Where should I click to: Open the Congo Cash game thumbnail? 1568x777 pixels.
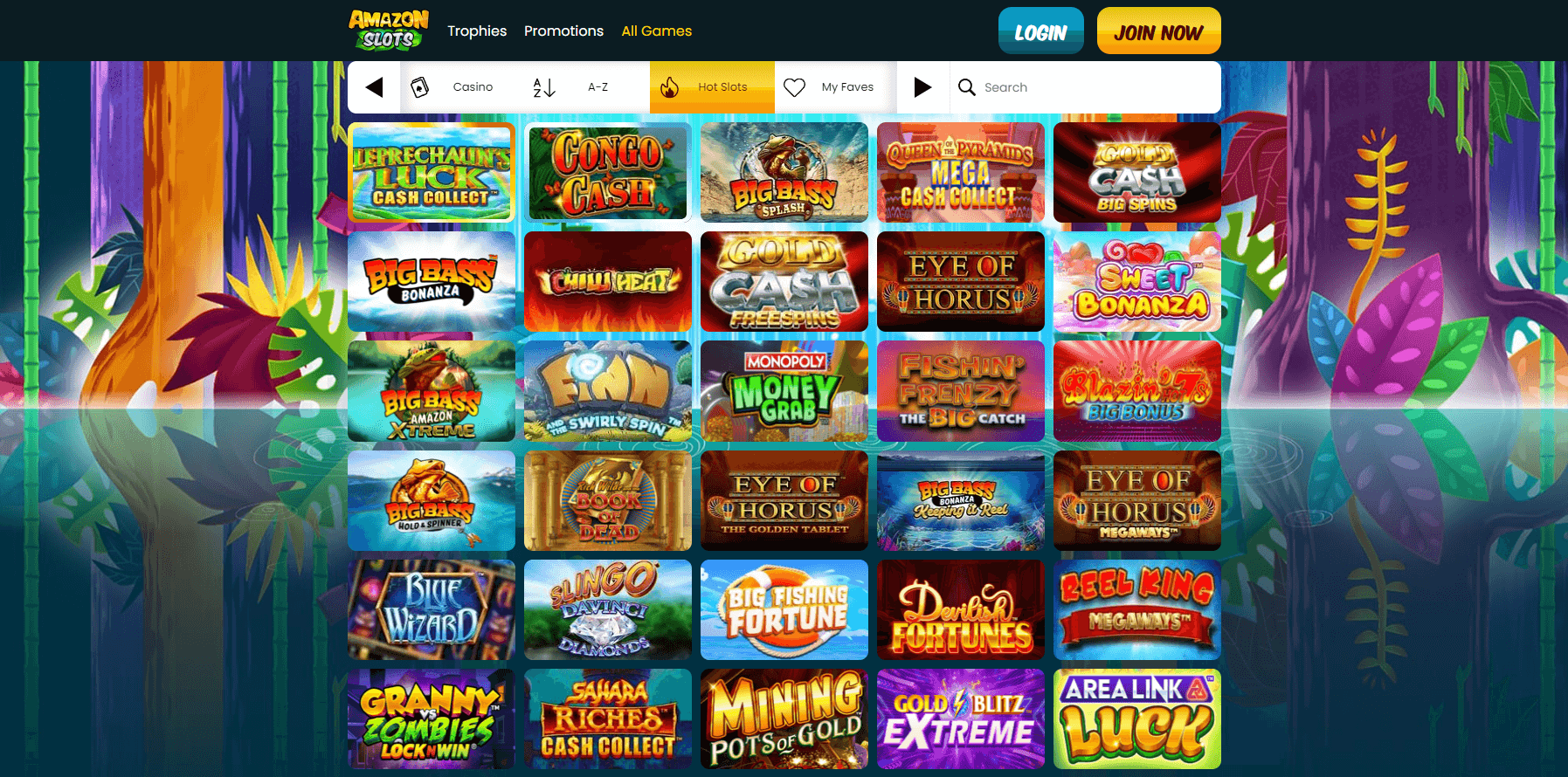coord(608,172)
